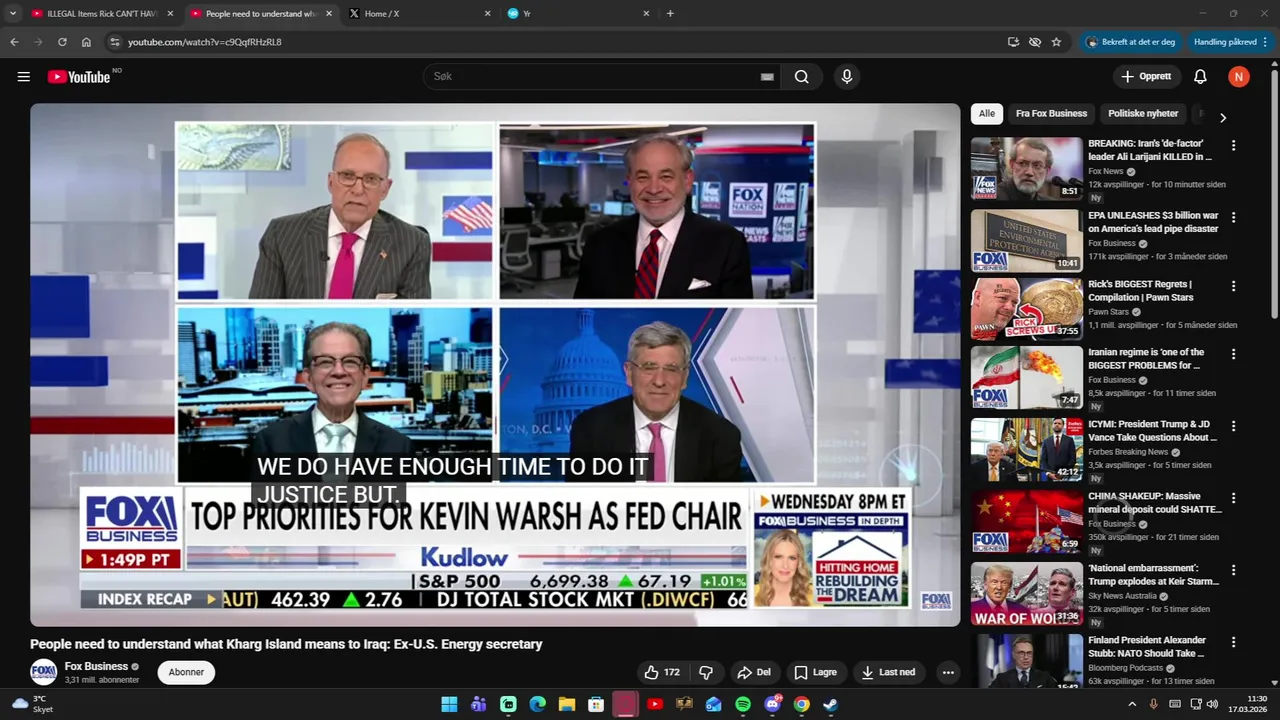Go back in browser history

click(14, 42)
